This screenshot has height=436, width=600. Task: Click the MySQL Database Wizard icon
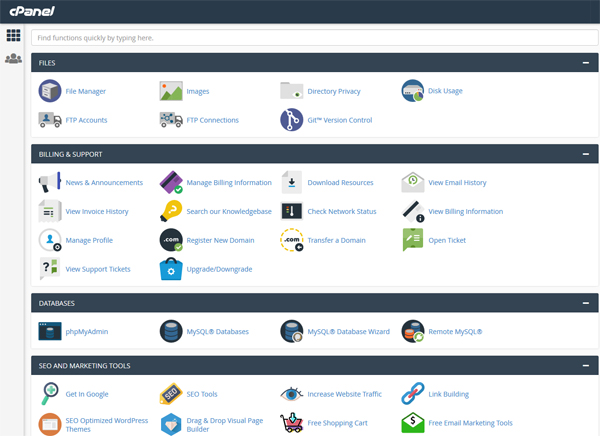pos(292,331)
